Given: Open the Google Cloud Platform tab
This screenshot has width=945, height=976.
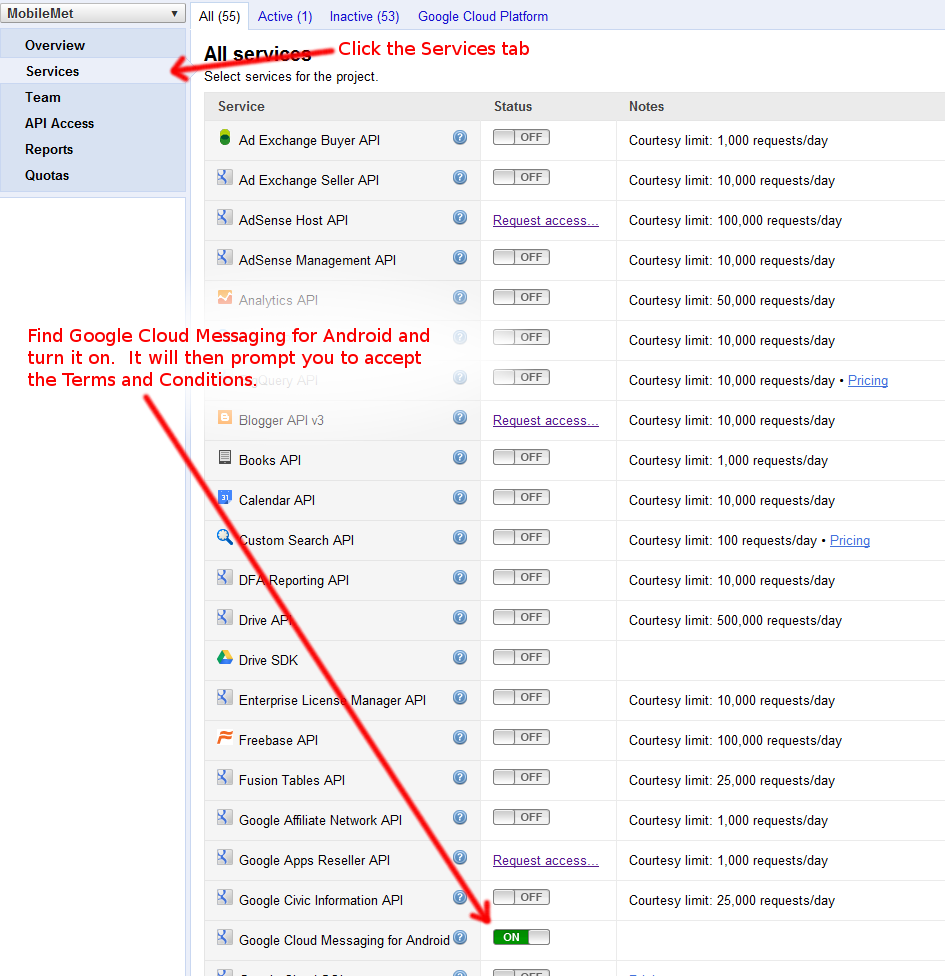Looking at the screenshot, I should click(x=483, y=16).
